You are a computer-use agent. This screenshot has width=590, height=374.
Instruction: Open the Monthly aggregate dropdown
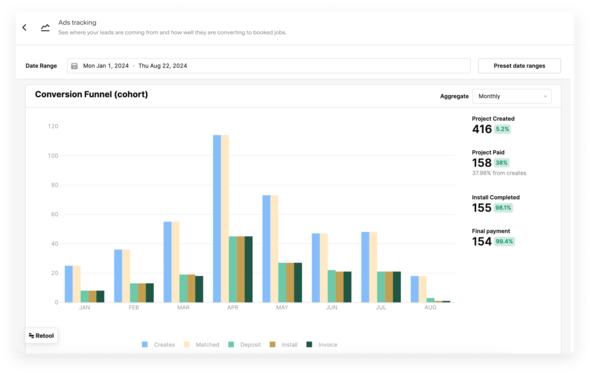pyautogui.click(x=512, y=96)
